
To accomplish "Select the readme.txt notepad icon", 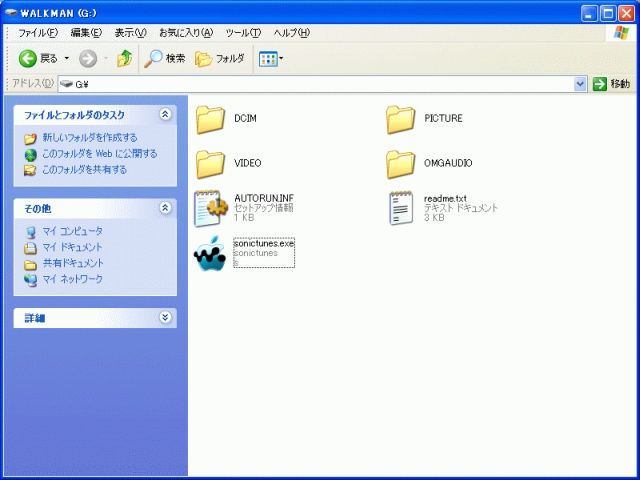I will point(401,208).
